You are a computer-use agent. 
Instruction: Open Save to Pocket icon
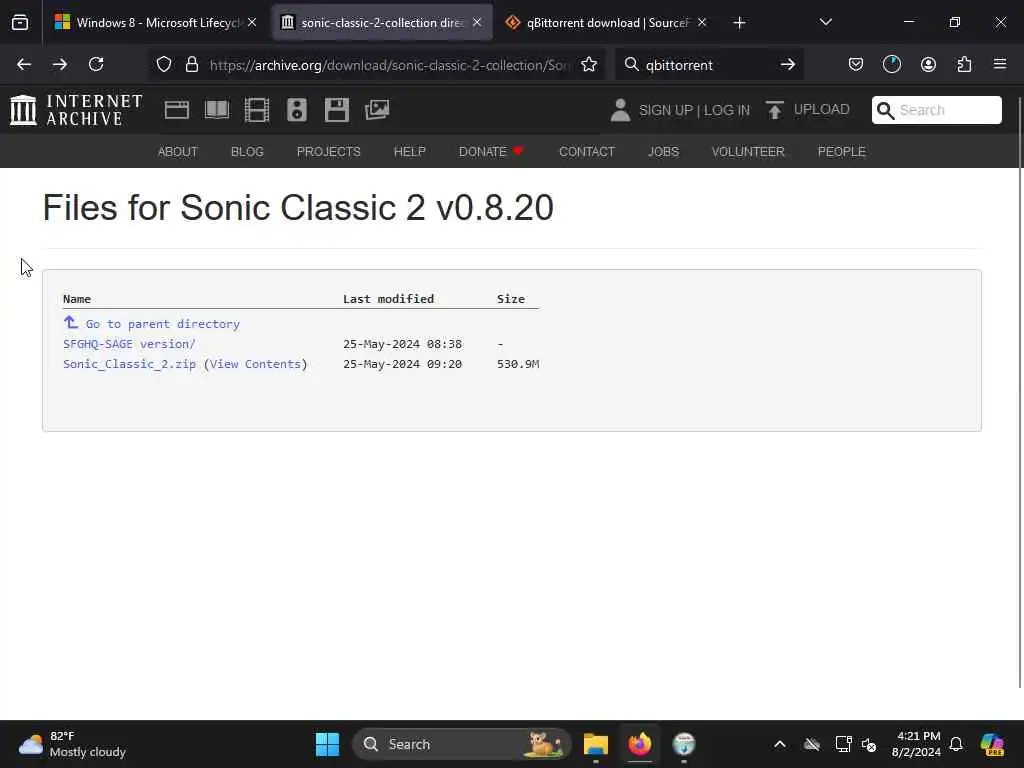(856, 65)
